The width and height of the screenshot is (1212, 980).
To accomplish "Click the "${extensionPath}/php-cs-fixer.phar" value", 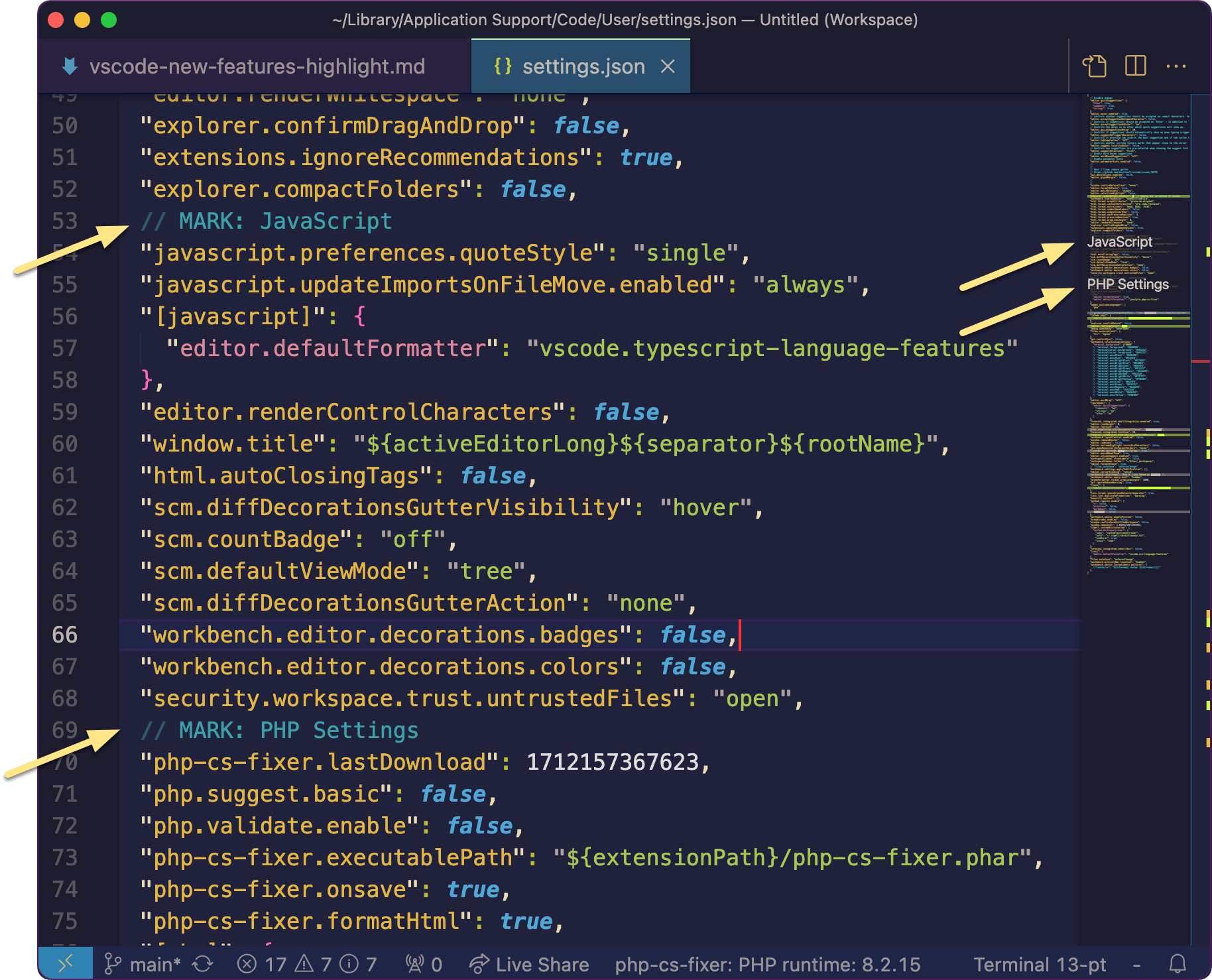I will click(x=792, y=858).
